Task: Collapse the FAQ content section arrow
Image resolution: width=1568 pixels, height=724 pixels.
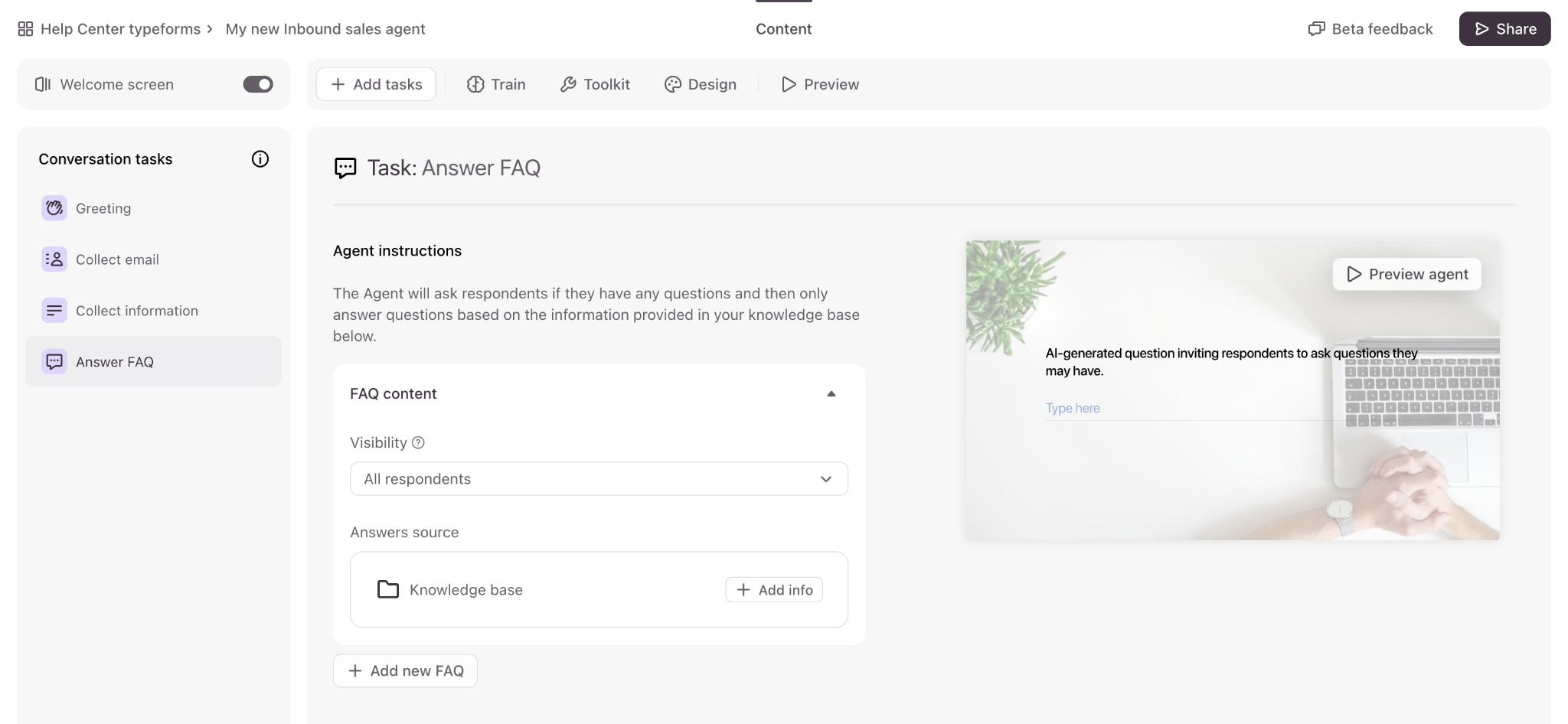Action: (831, 394)
